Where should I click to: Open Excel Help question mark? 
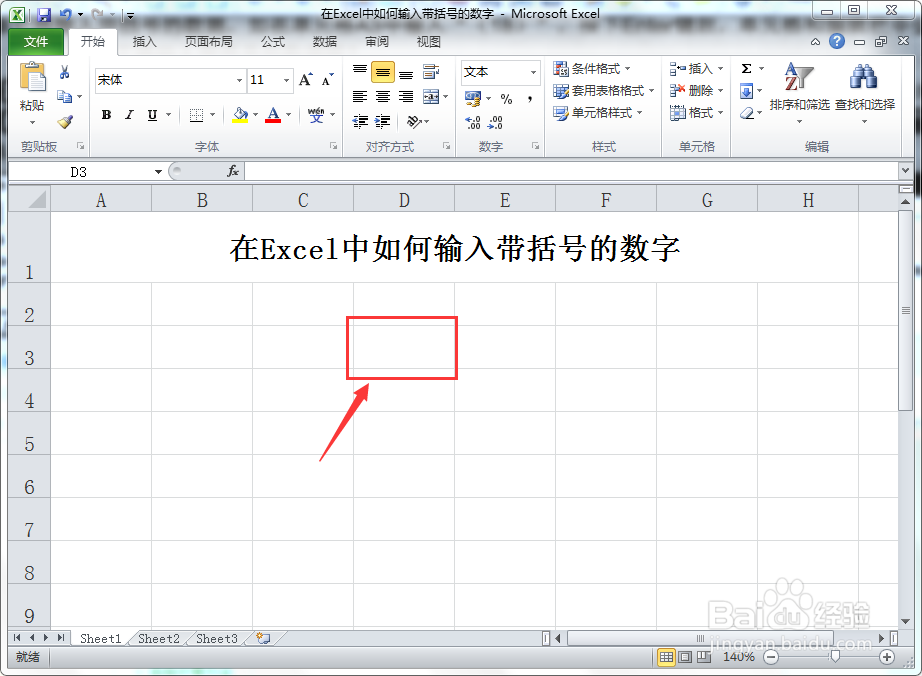coord(837,41)
